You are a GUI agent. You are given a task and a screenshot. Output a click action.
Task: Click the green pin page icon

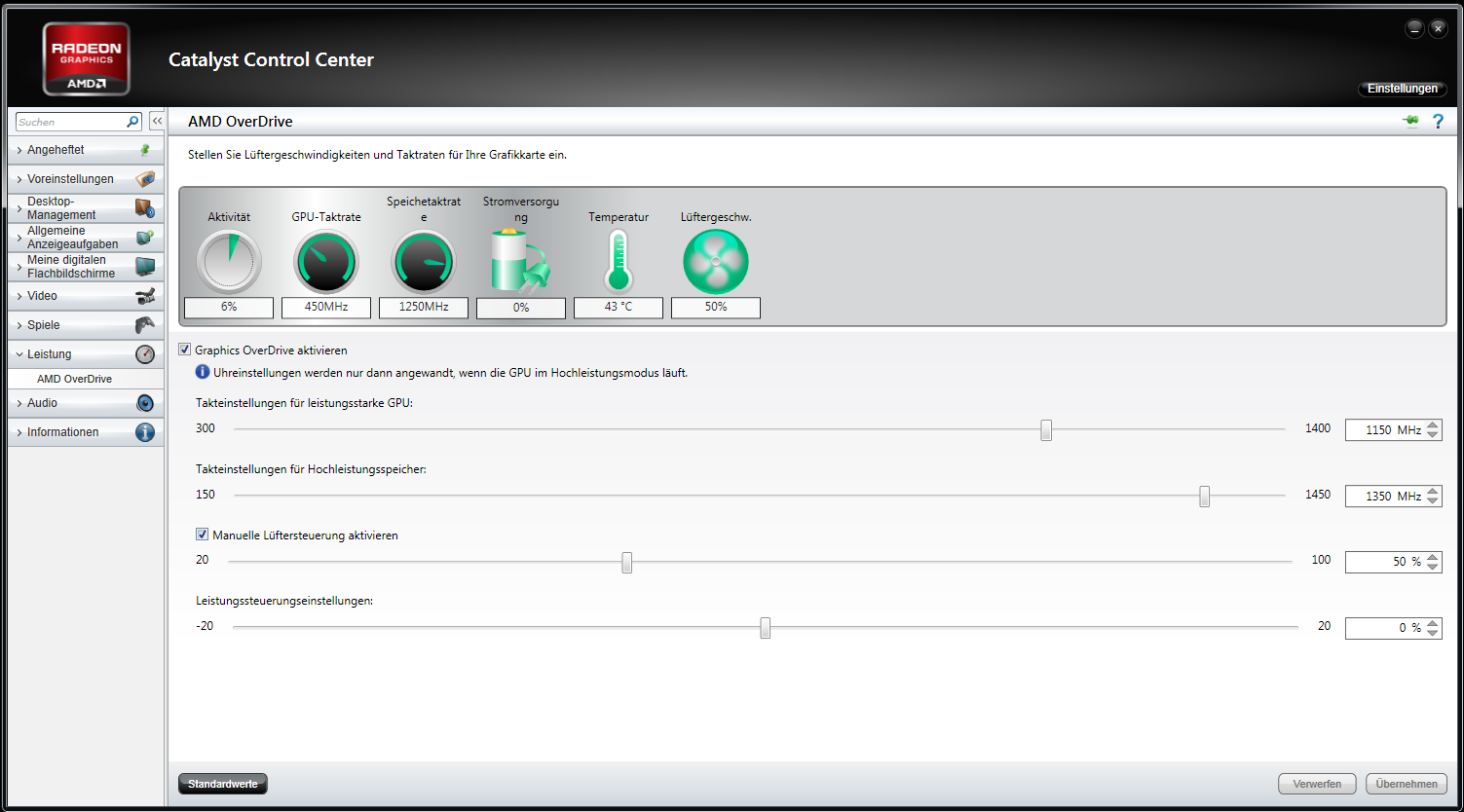[1410, 121]
